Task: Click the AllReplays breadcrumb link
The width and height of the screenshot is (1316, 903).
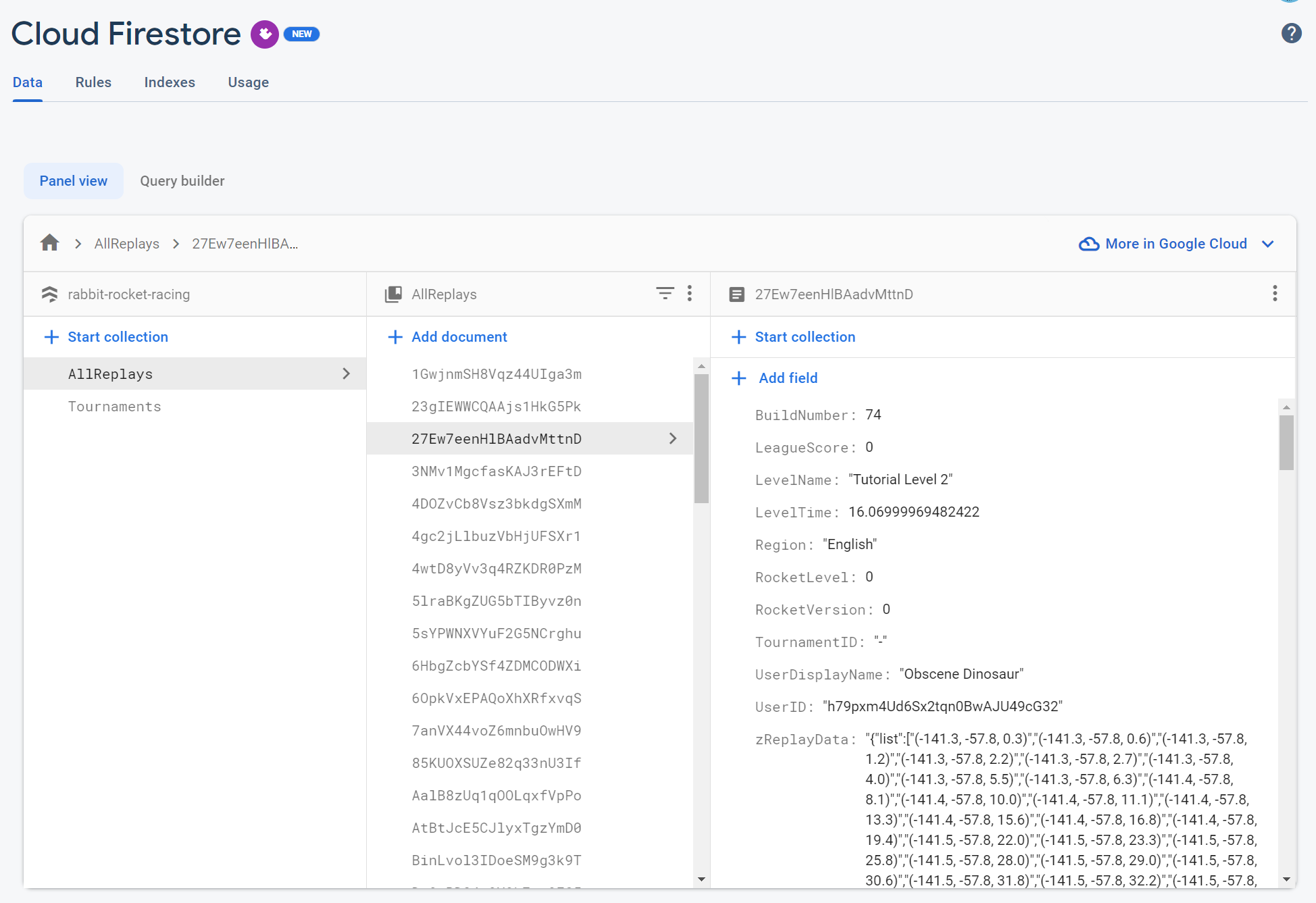Action: click(127, 244)
